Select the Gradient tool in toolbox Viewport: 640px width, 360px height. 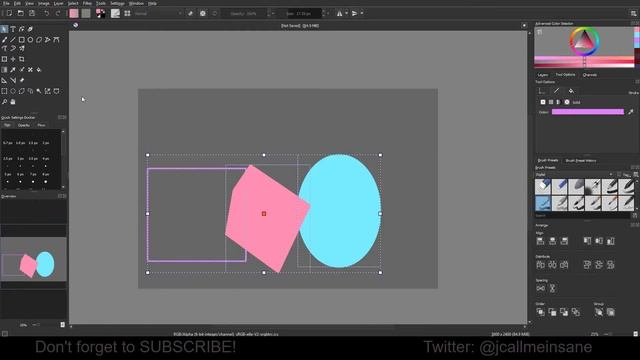tap(4, 70)
